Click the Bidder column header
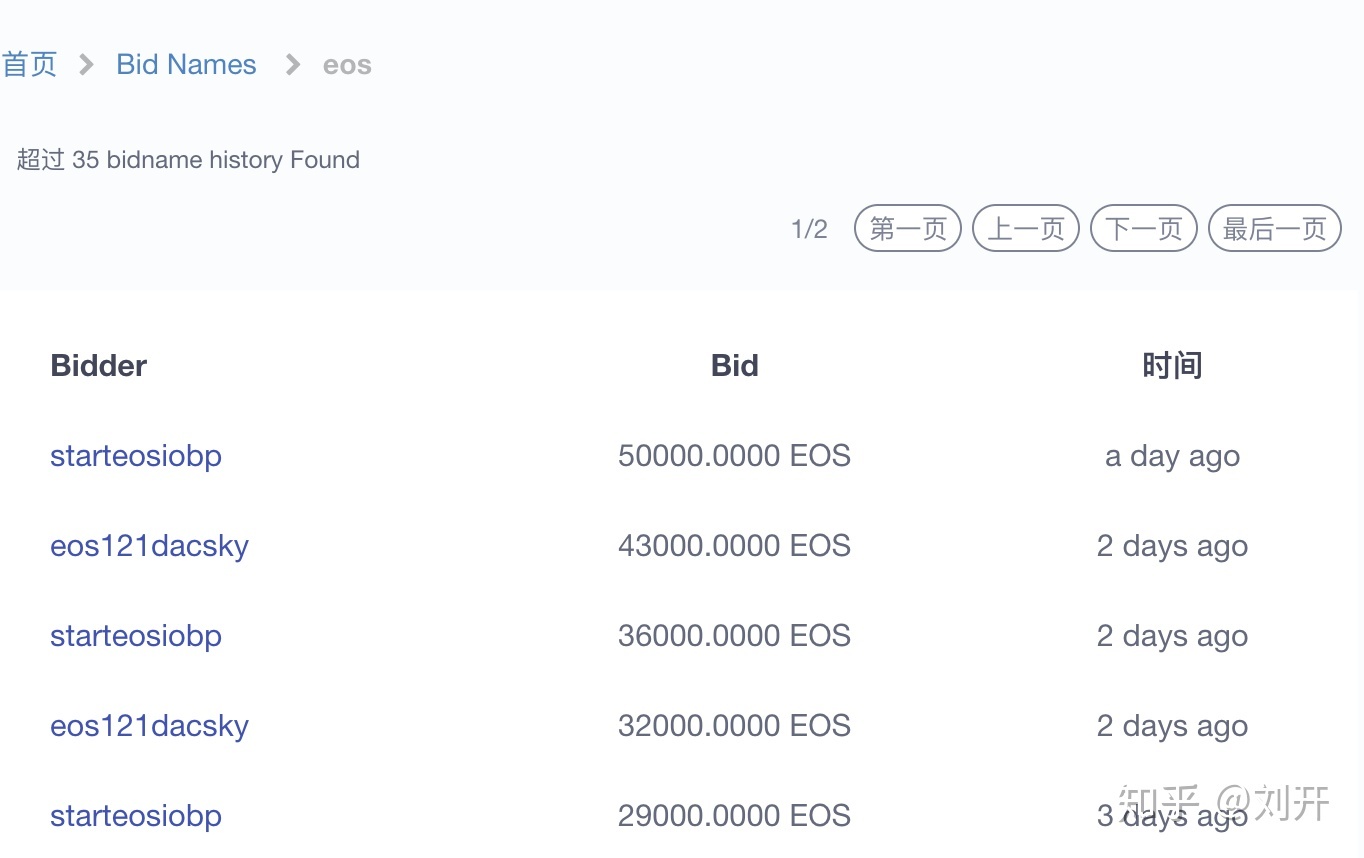This screenshot has width=1364, height=858. click(x=98, y=366)
